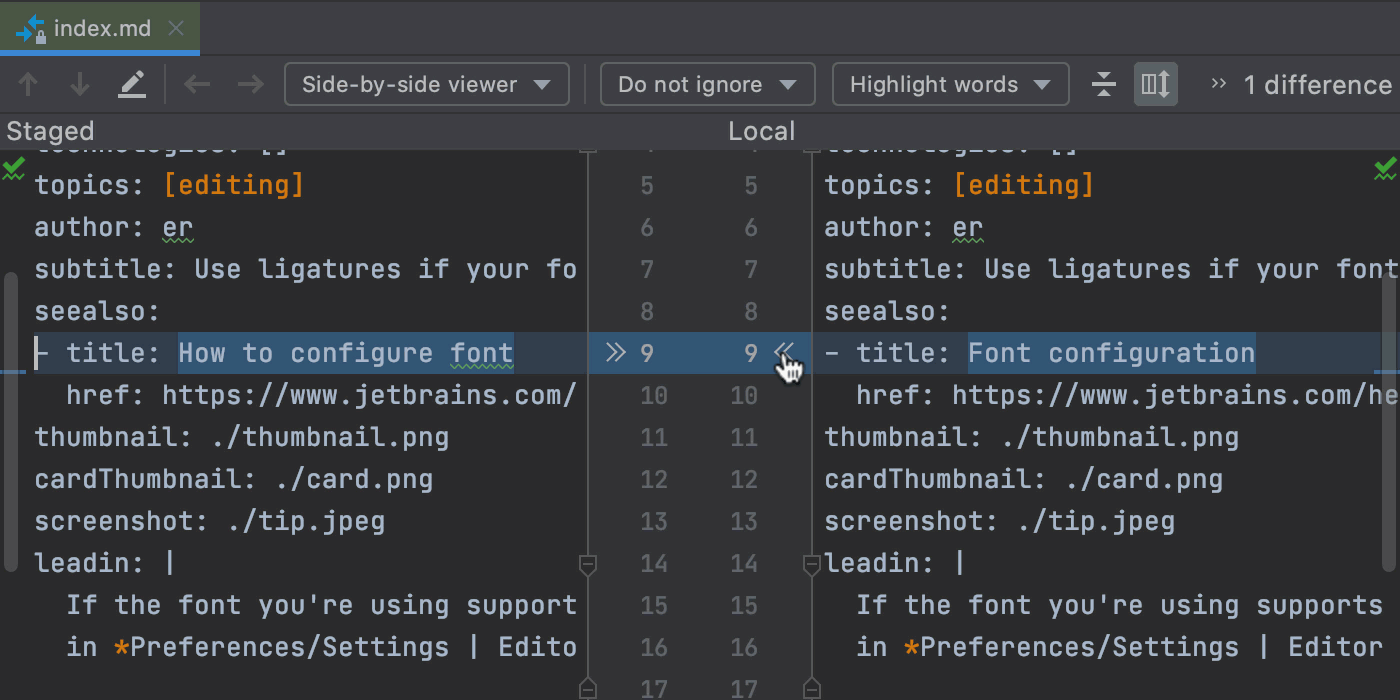Jump to source pencil icon

(132, 85)
